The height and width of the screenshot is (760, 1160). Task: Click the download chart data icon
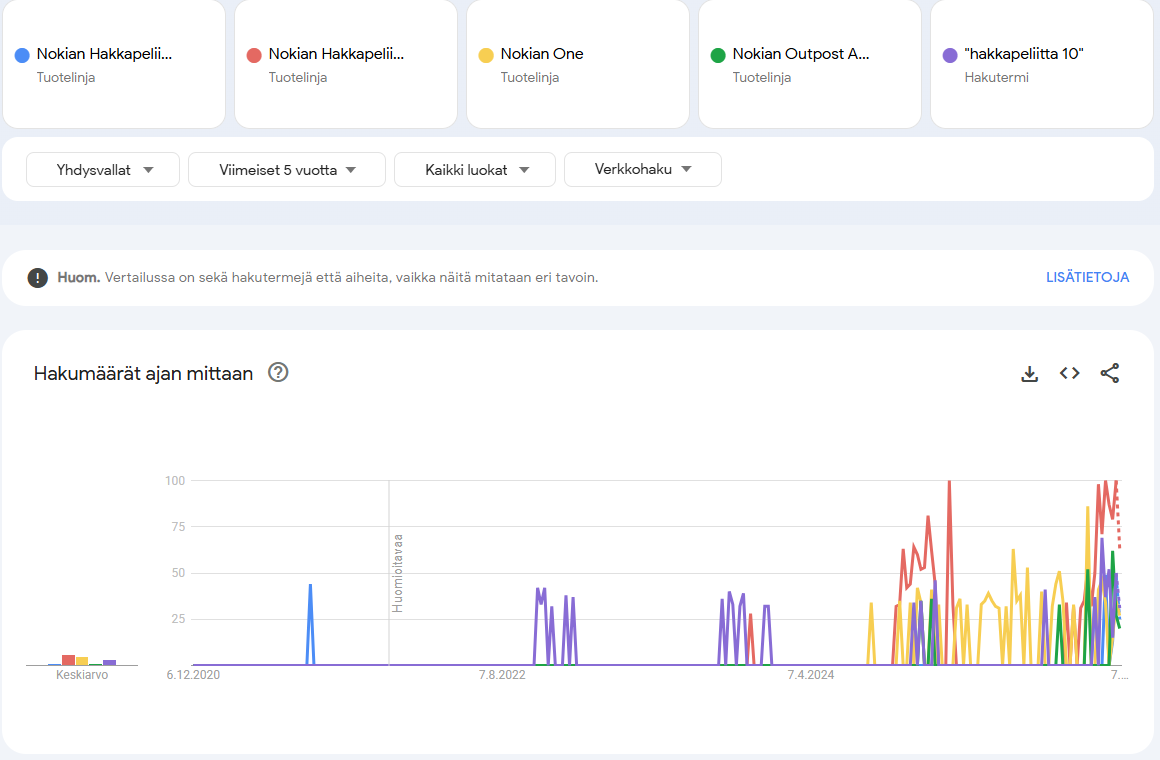click(1029, 373)
